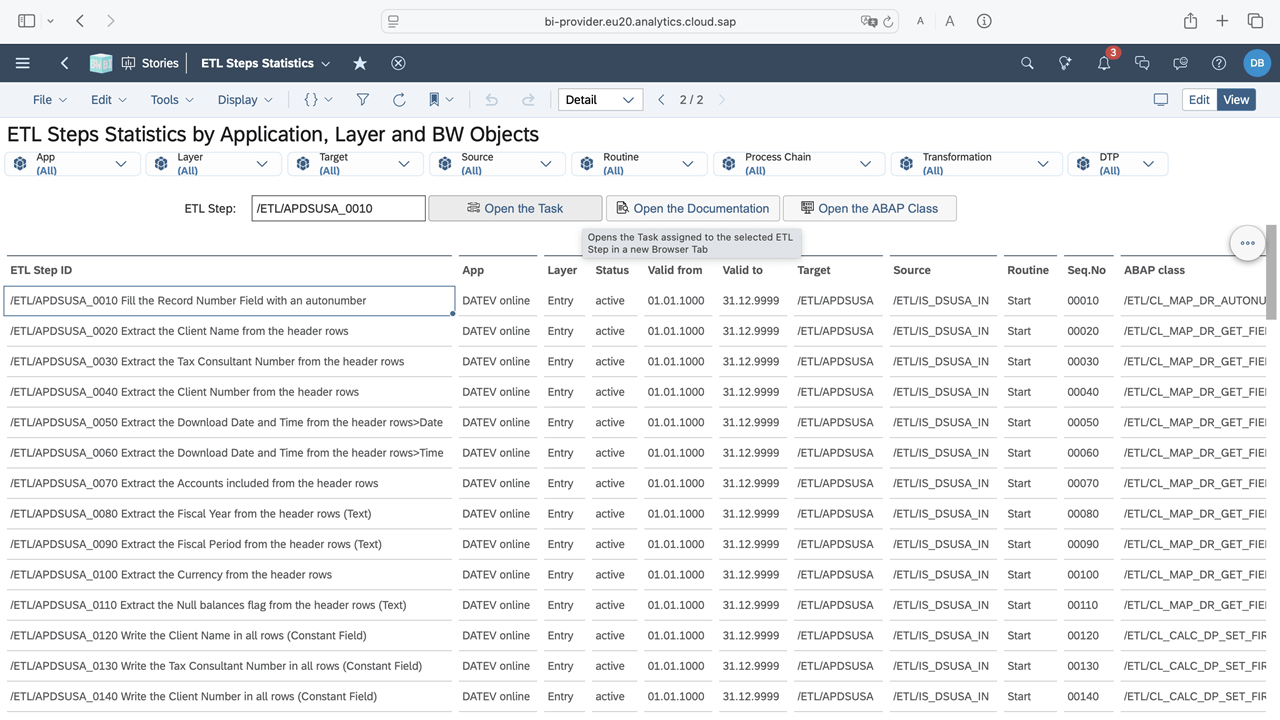
Task: Close the story with the circled X
Action: (x=398, y=63)
